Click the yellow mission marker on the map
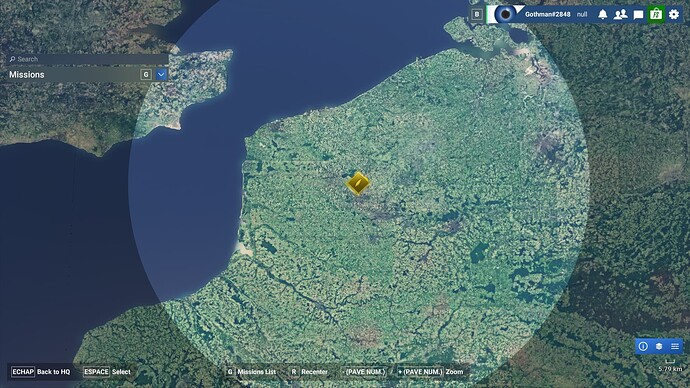Screen dimensions: 690x388 pyautogui.click(x=358, y=183)
